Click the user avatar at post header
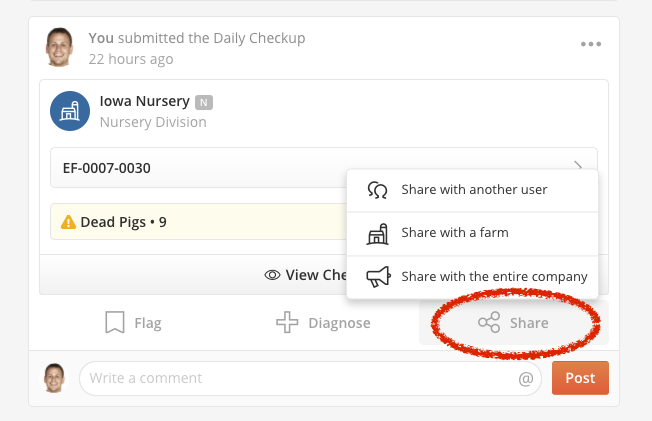652x421 pixels. pos(59,47)
